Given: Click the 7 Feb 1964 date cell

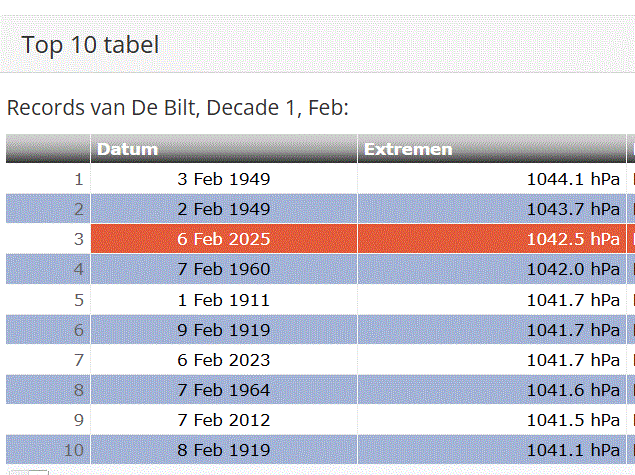Looking at the screenshot, I should point(224,390).
